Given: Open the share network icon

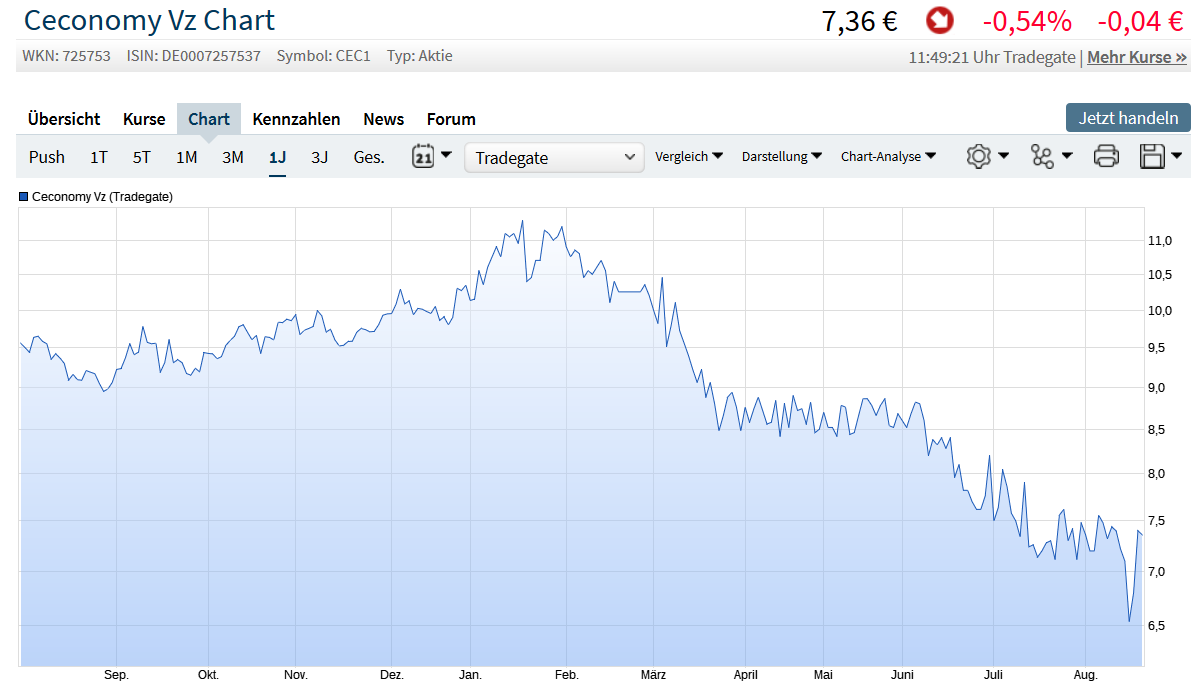Looking at the screenshot, I should (1042, 156).
